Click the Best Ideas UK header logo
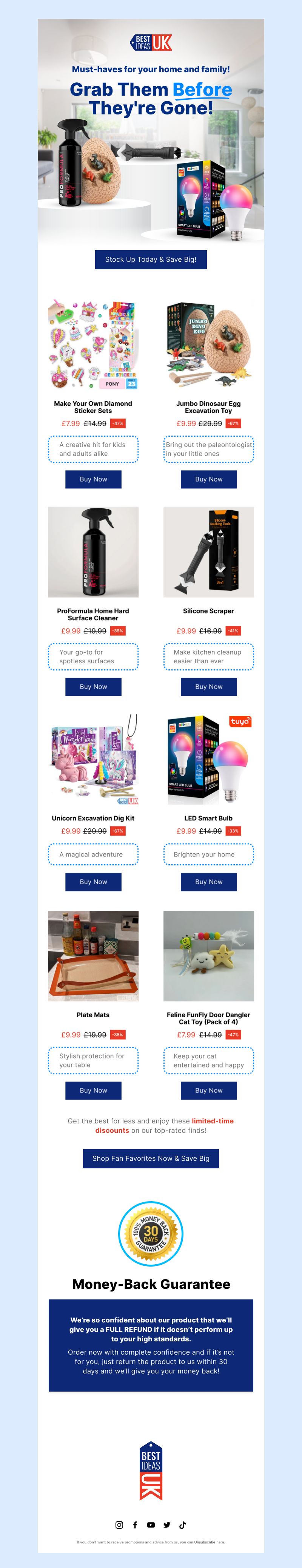Viewport: 302px width, 1568px height. pyautogui.click(x=151, y=43)
